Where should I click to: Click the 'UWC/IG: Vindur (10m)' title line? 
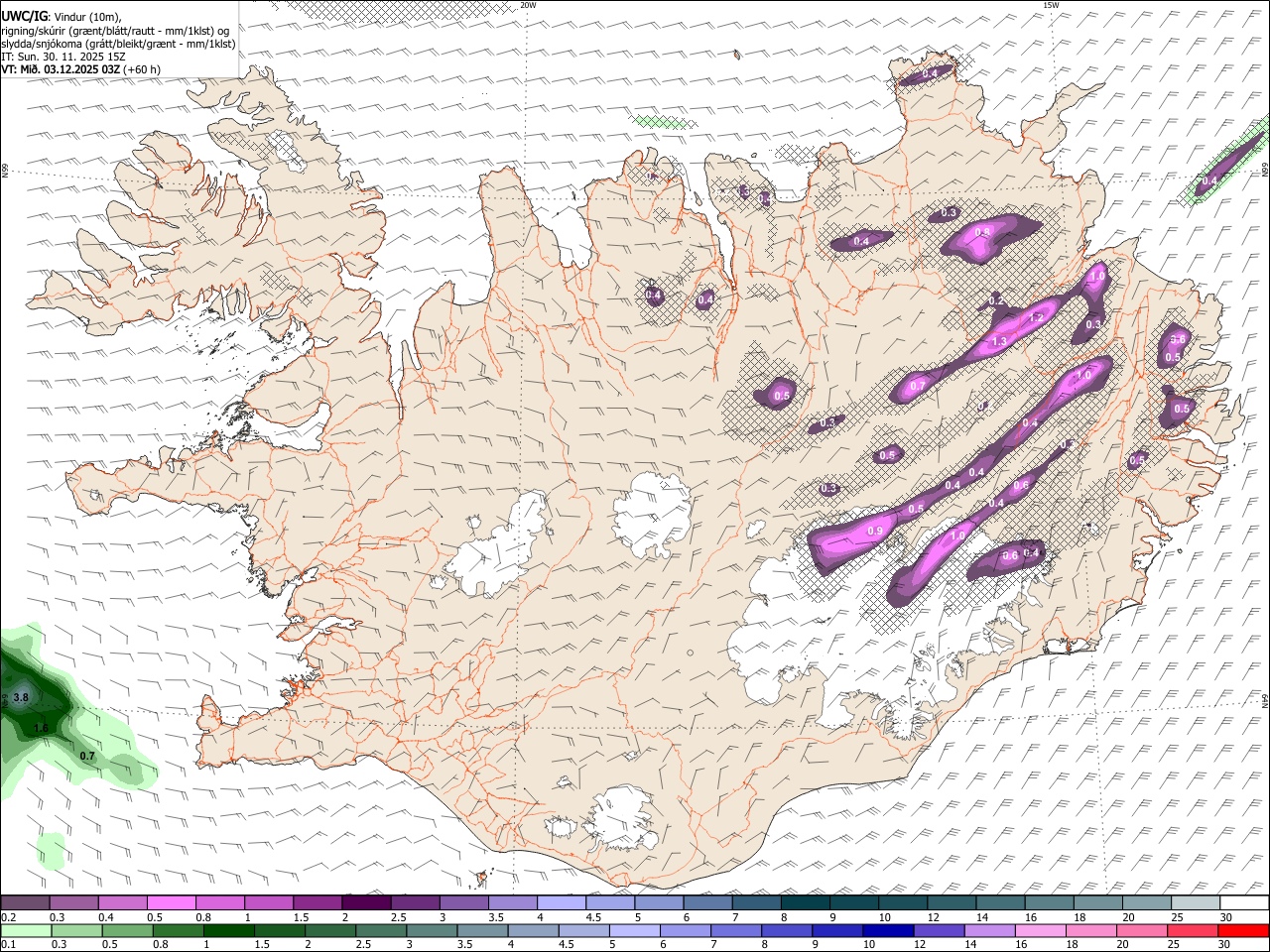pyautogui.click(x=62, y=17)
